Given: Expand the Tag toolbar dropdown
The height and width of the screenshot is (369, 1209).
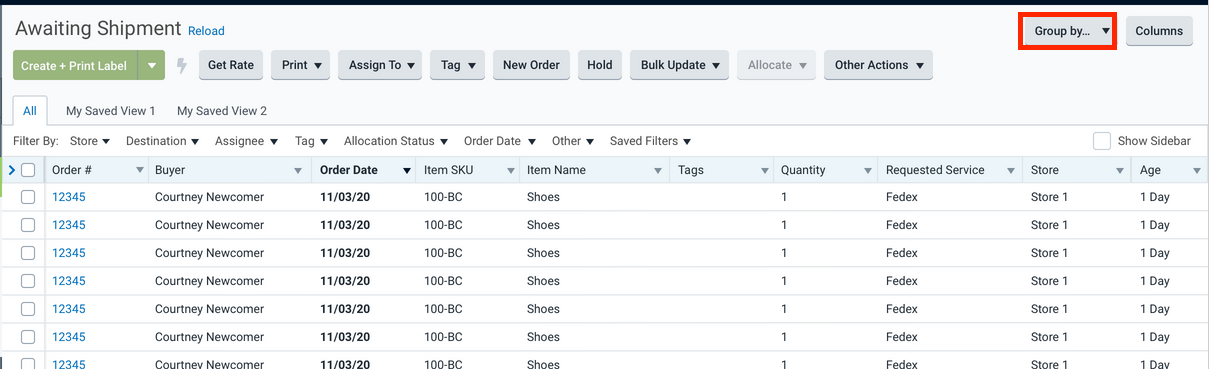Looking at the screenshot, I should pyautogui.click(x=458, y=65).
